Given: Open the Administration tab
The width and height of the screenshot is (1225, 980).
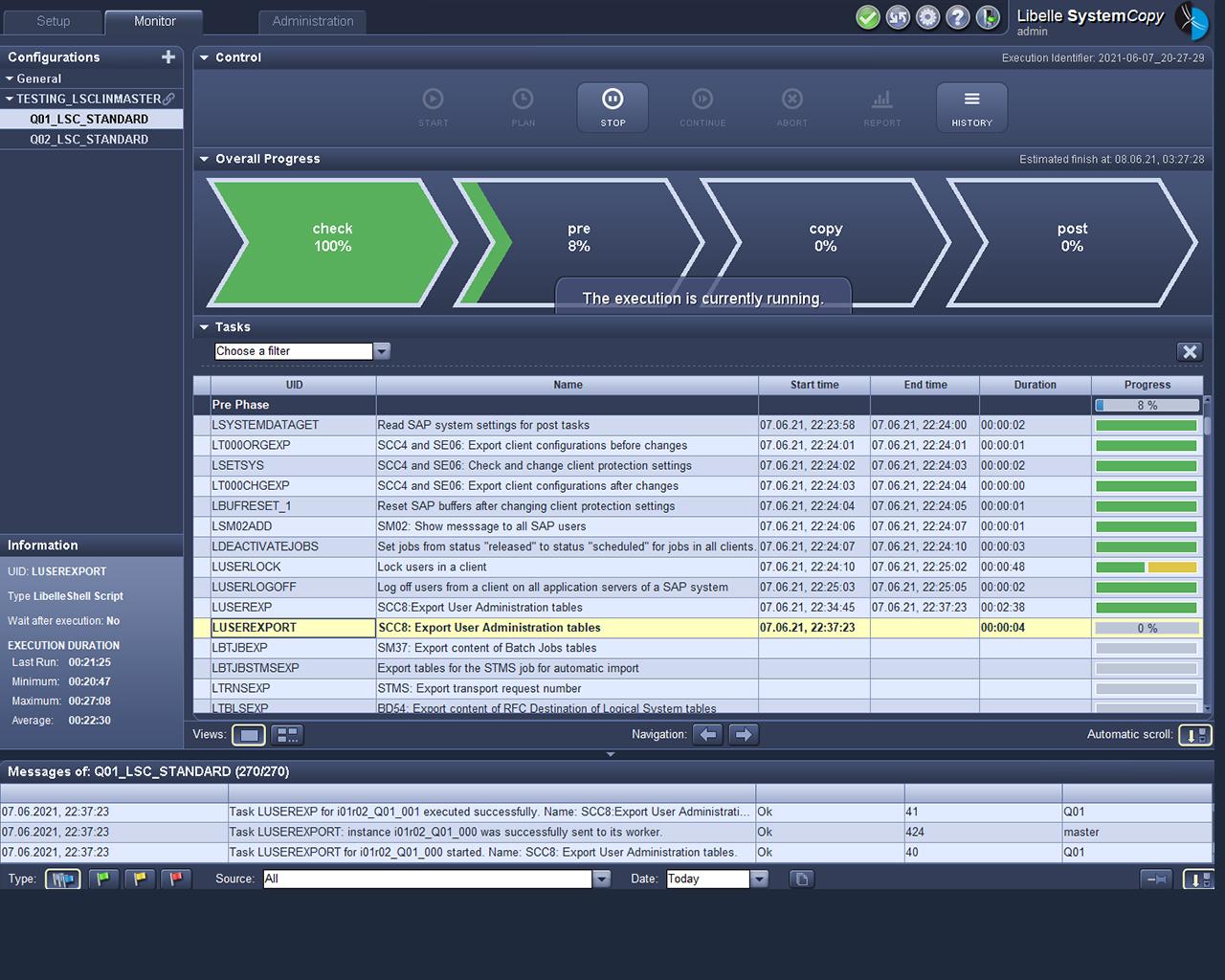Looking at the screenshot, I should [313, 21].
